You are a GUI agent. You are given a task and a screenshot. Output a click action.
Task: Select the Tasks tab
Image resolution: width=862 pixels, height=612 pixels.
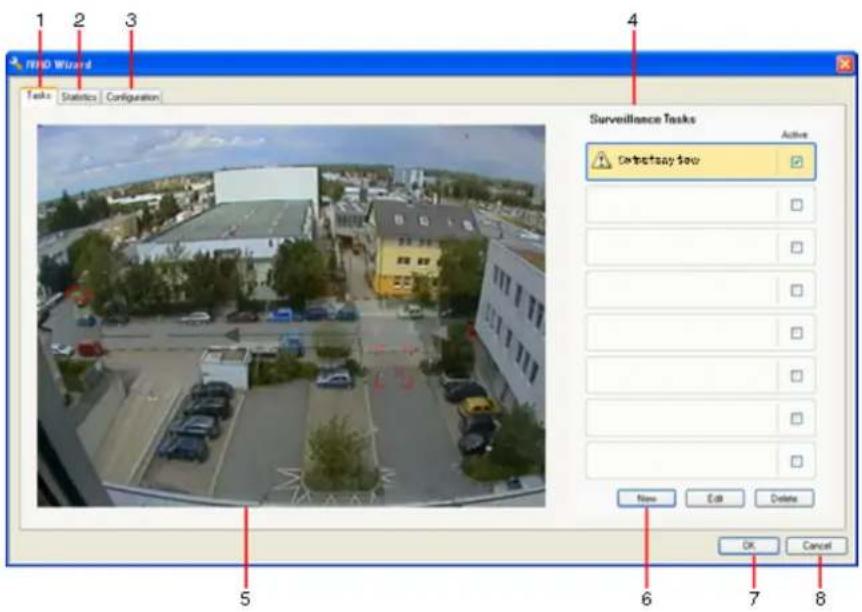coord(39,95)
